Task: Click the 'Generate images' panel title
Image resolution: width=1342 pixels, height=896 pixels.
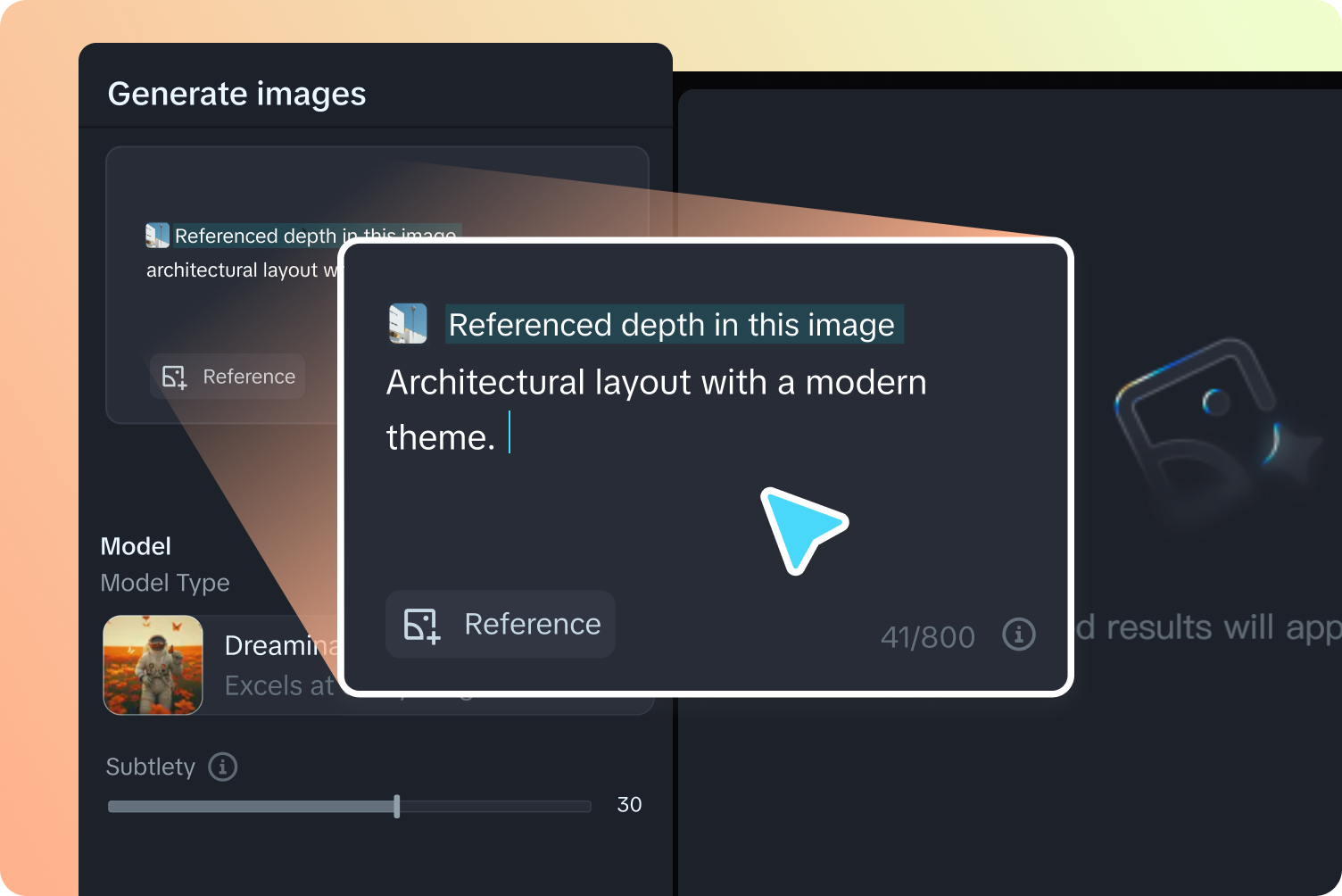Action: tap(236, 94)
